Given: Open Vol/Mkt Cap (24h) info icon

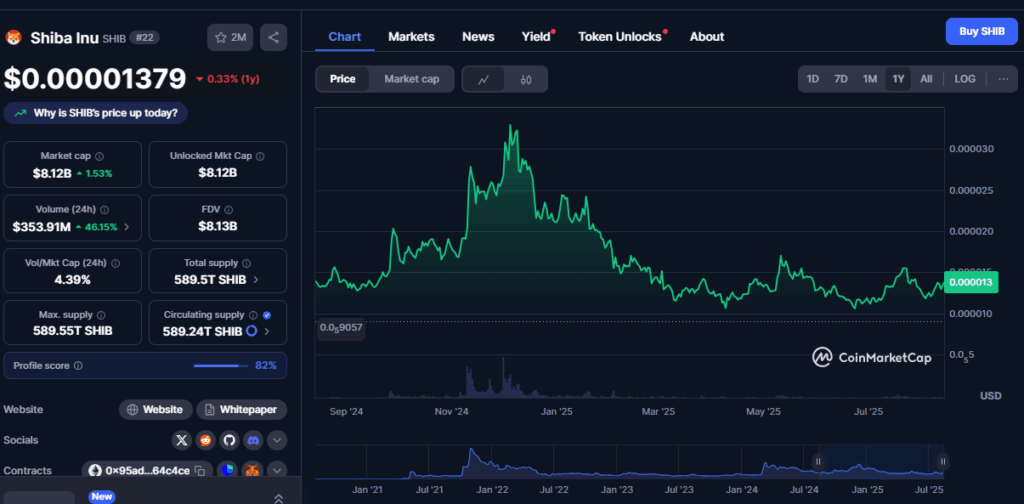Looking at the screenshot, I should 116,263.
